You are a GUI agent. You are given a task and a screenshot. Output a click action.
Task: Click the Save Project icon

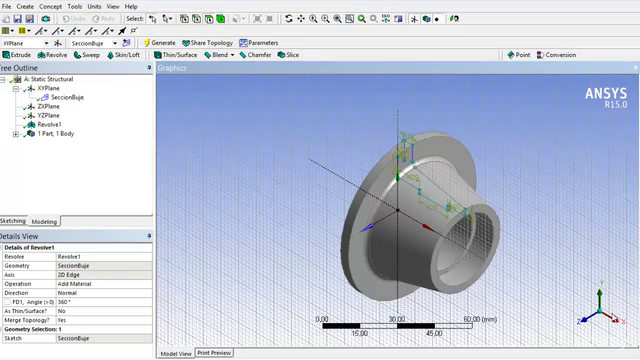(x=17, y=19)
